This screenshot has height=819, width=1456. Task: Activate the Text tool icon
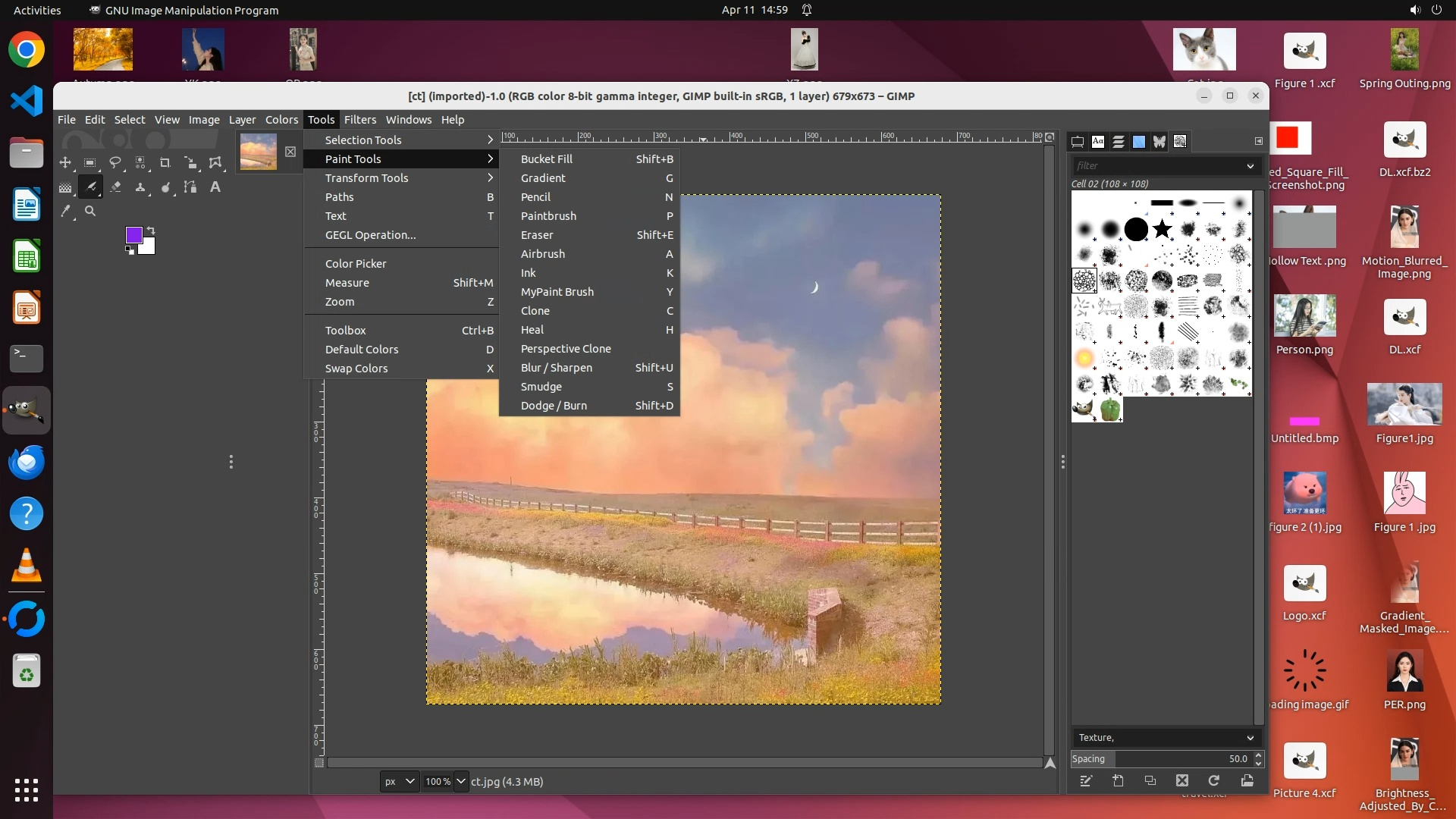215,187
